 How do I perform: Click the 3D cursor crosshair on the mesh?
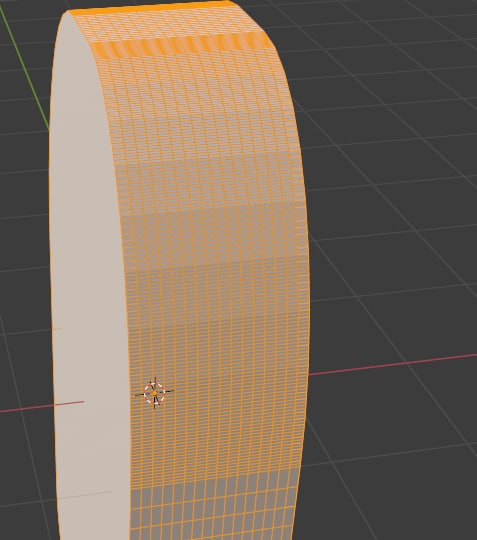[154, 393]
